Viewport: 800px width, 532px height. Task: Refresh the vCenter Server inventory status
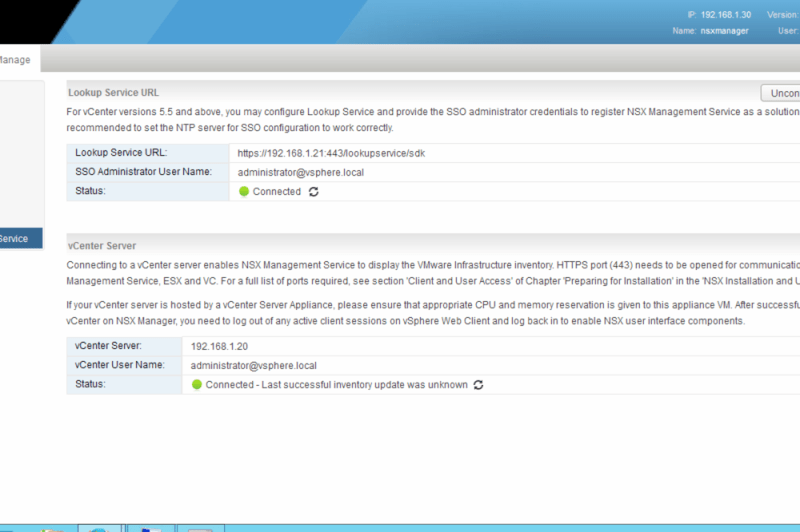(478, 384)
